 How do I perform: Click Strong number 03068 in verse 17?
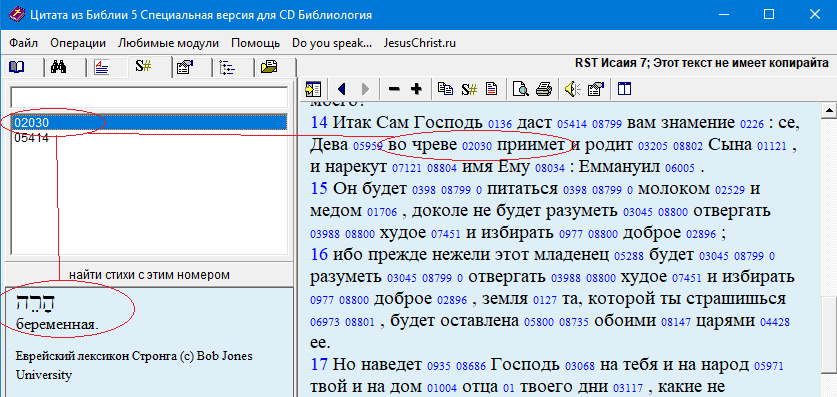coord(580,367)
